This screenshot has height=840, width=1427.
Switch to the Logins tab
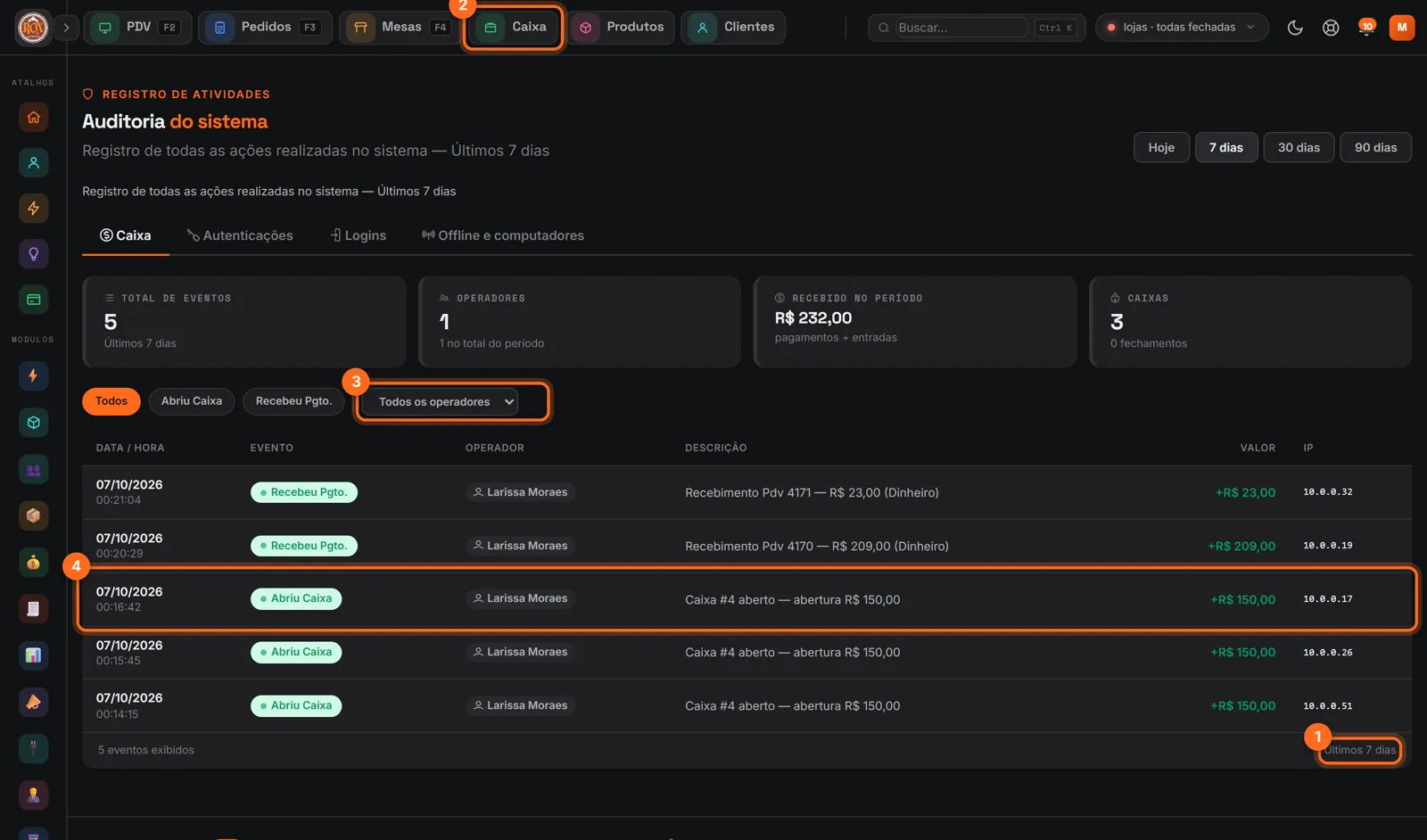(x=359, y=235)
